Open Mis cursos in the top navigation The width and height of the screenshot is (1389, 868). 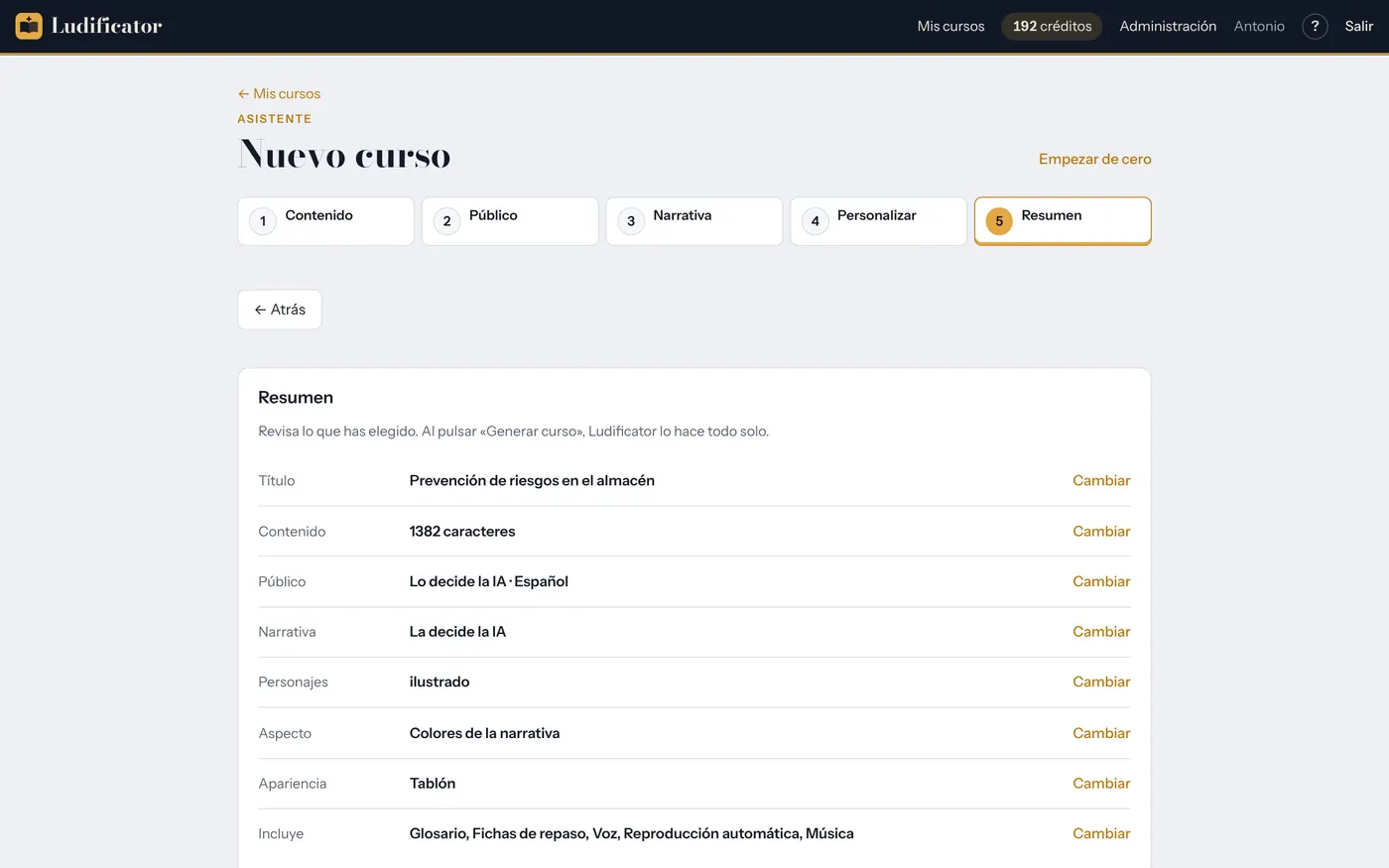(x=950, y=26)
